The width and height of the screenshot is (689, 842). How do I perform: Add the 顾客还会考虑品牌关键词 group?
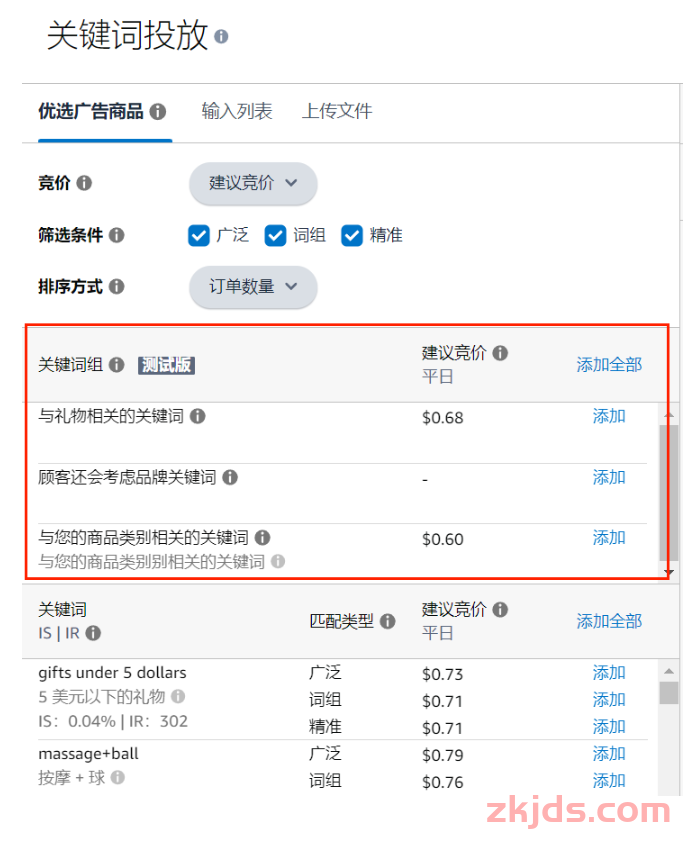click(609, 477)
